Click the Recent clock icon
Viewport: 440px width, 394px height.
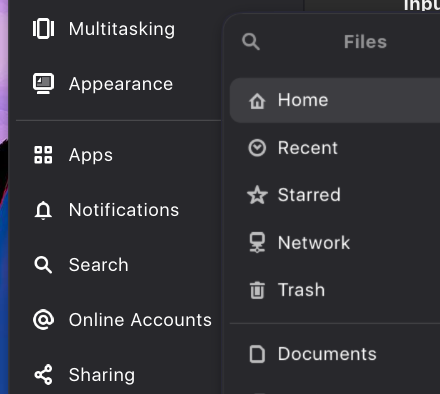tap(257, 148)
